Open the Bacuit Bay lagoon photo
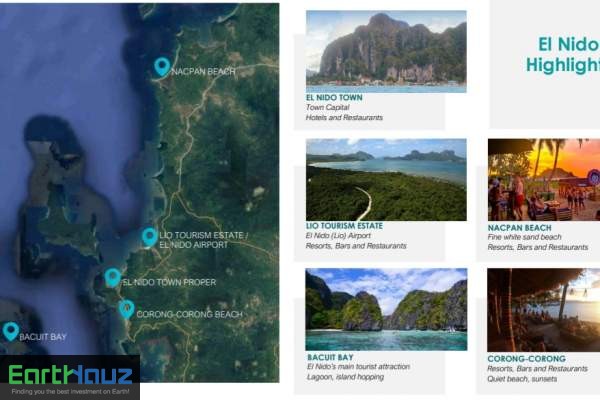Viewport: 600px width, 400px height. click(386, 309)
